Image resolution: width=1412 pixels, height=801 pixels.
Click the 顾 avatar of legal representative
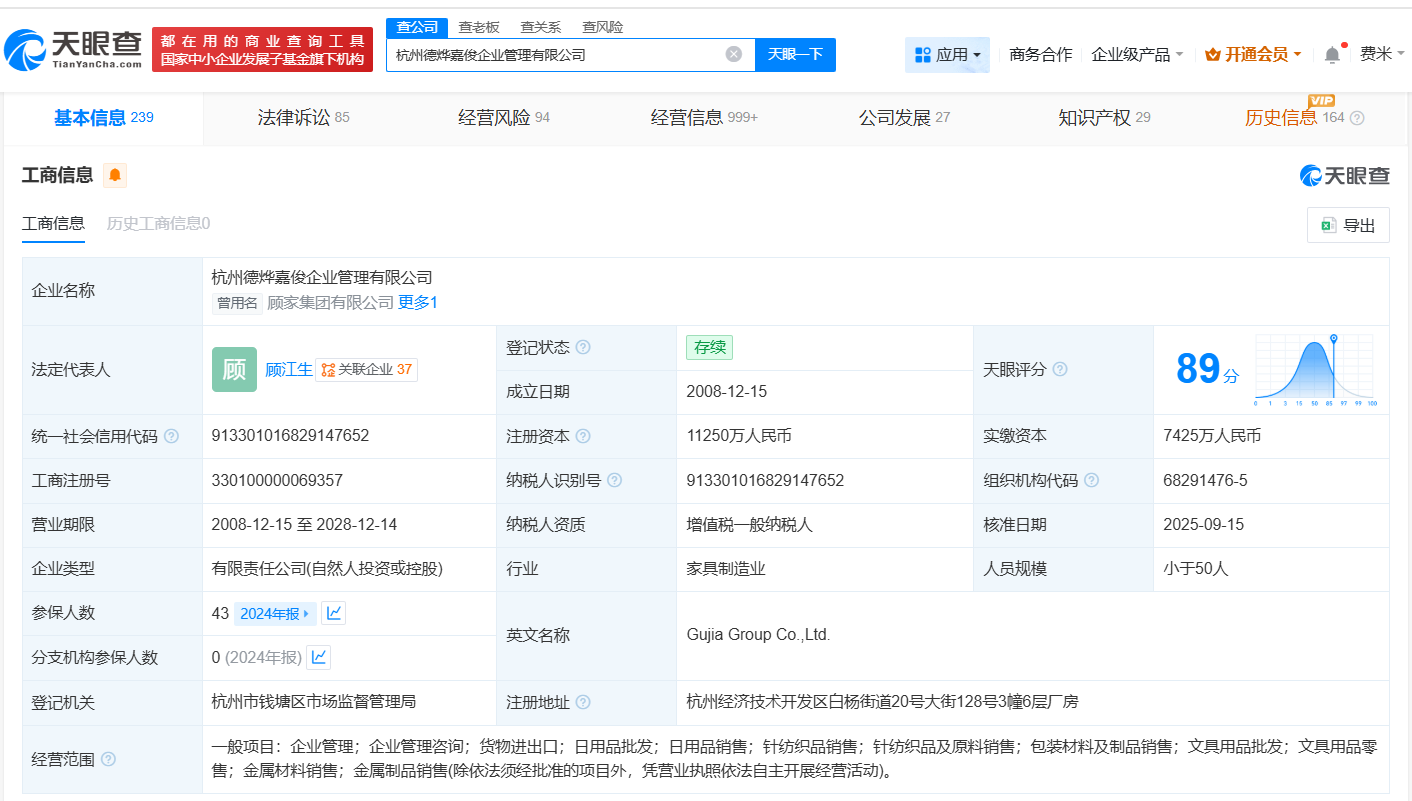[x=234, y=370]
